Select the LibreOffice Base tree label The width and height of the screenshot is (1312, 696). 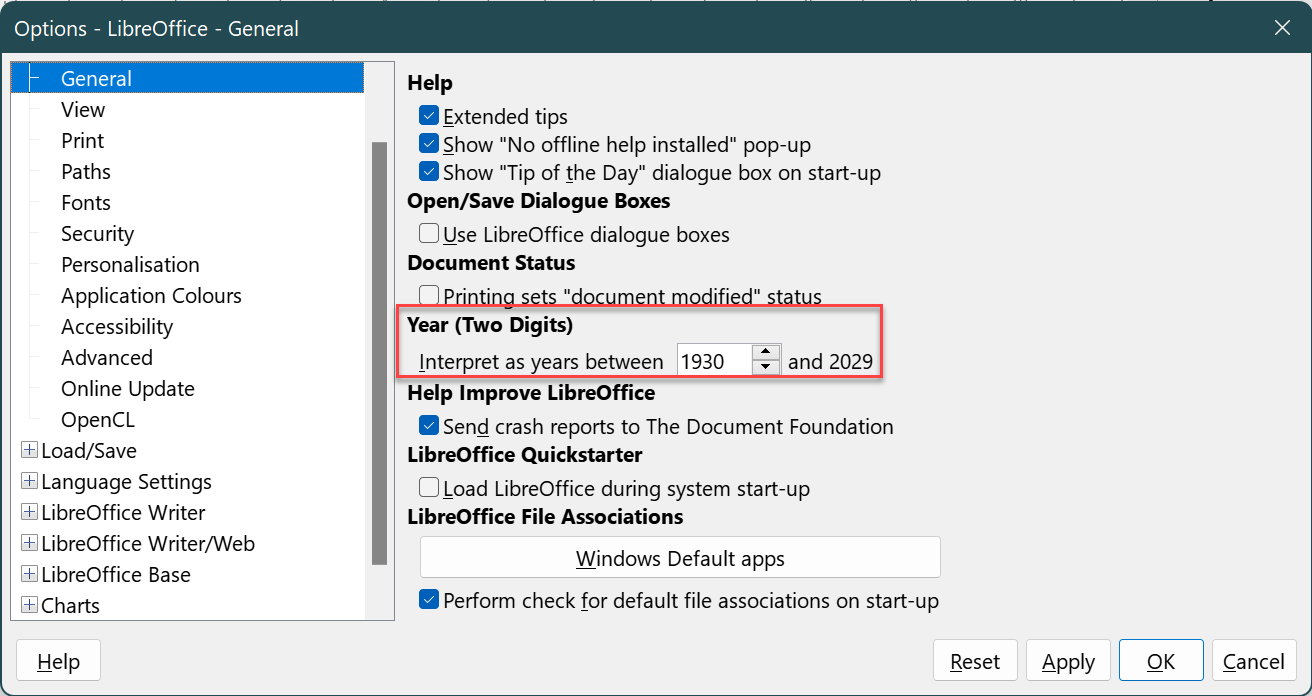pos(116,575)
